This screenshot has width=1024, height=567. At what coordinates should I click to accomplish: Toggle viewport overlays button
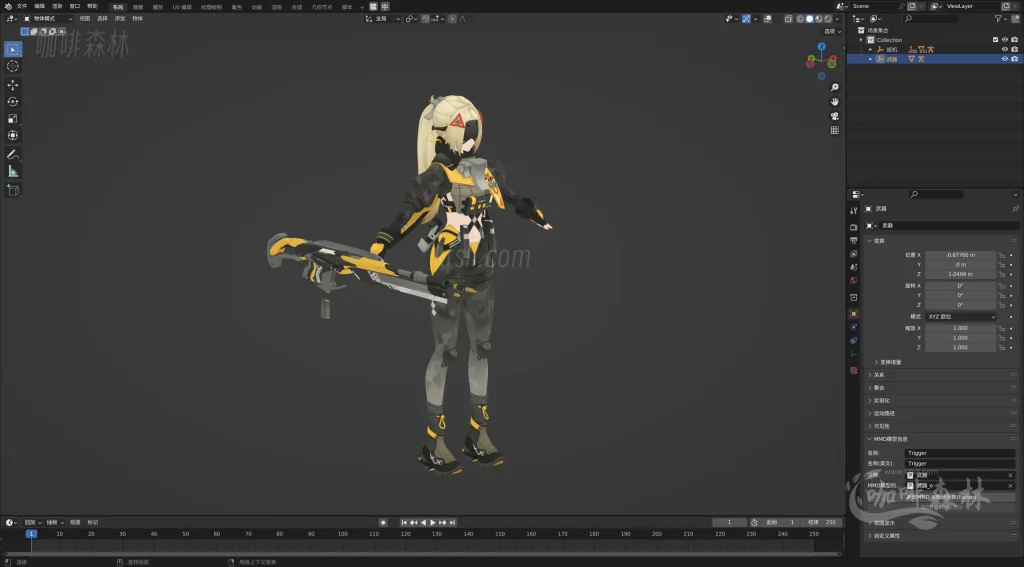click(x=767, y=19)
